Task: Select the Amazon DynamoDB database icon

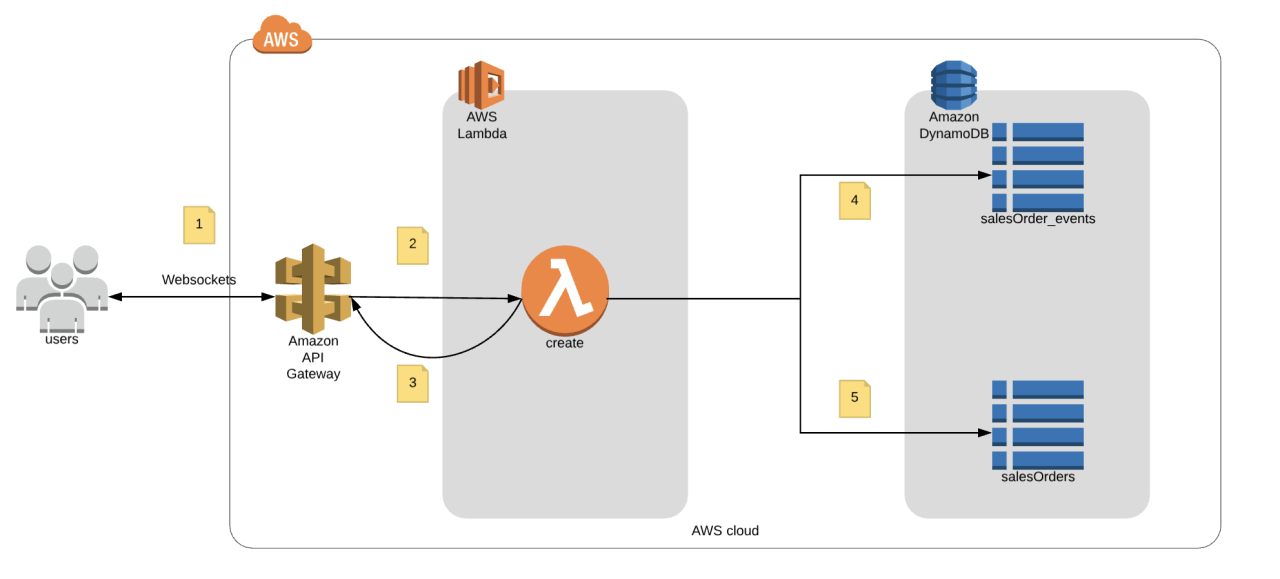Action: (953, 84)
